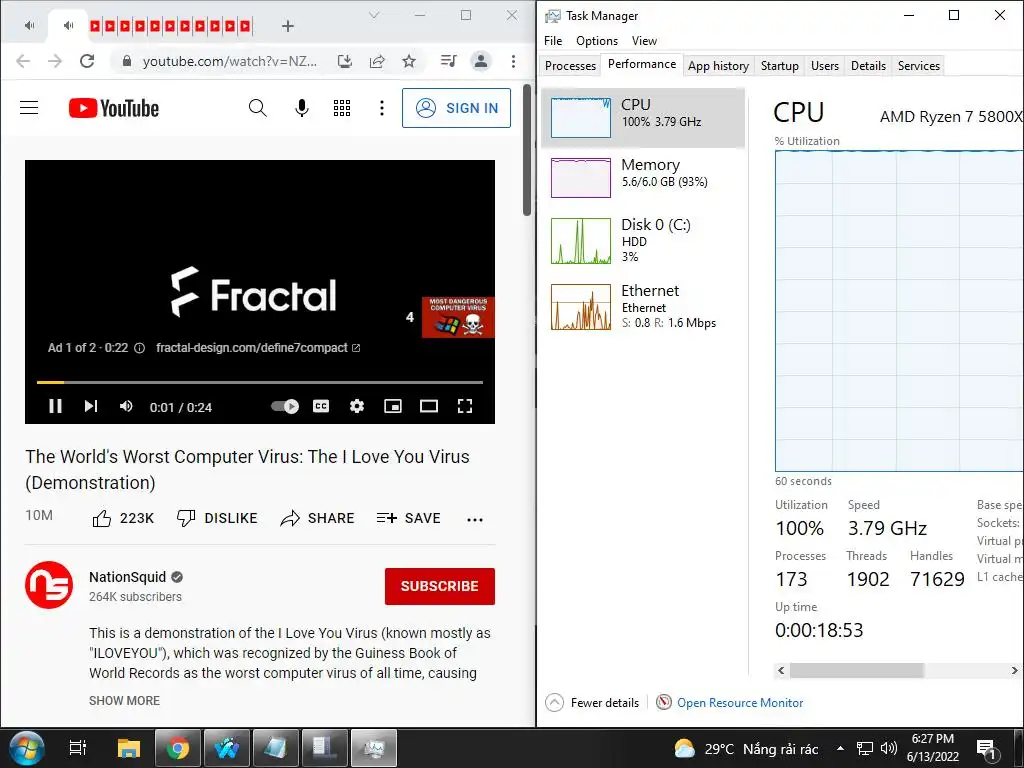Open fractal-design.com ad link
This screenshot has height=768, width=1024.
258,348
